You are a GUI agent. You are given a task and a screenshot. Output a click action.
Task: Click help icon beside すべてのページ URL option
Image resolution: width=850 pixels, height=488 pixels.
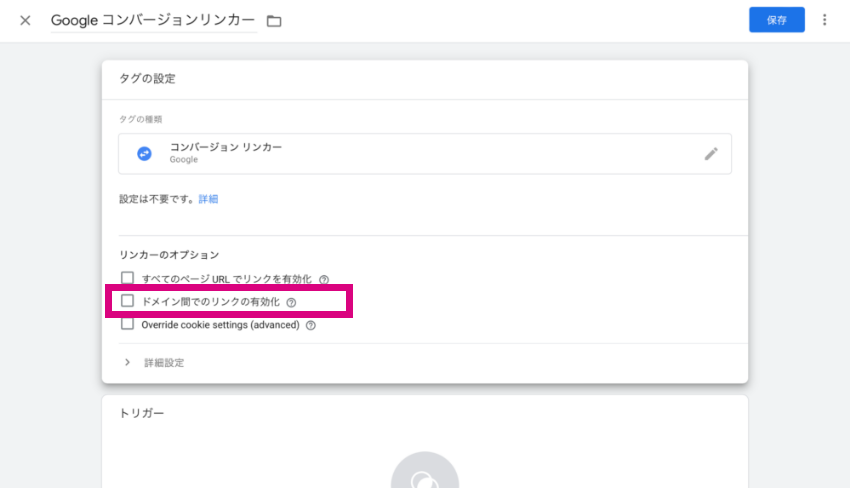(x=324, y=279)
